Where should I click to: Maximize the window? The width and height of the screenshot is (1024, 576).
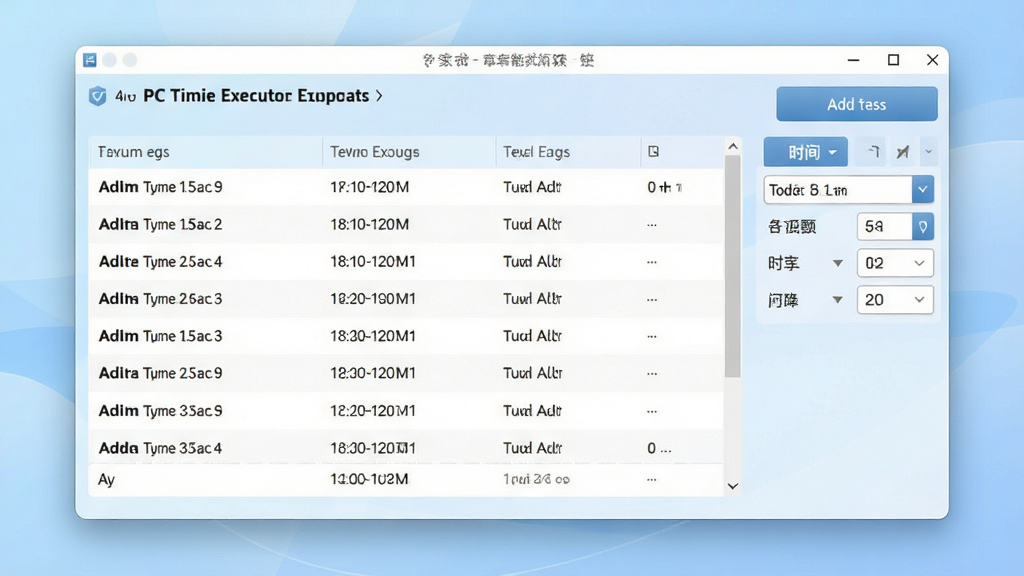(x=893, y=60)
